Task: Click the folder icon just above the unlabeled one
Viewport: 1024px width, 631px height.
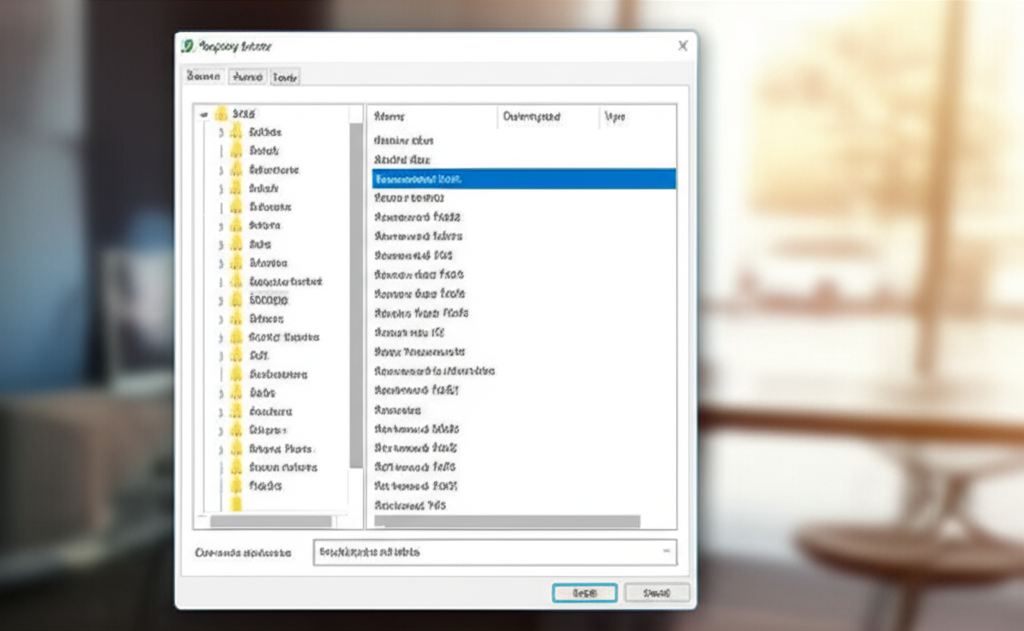Action: coord(236,486)
